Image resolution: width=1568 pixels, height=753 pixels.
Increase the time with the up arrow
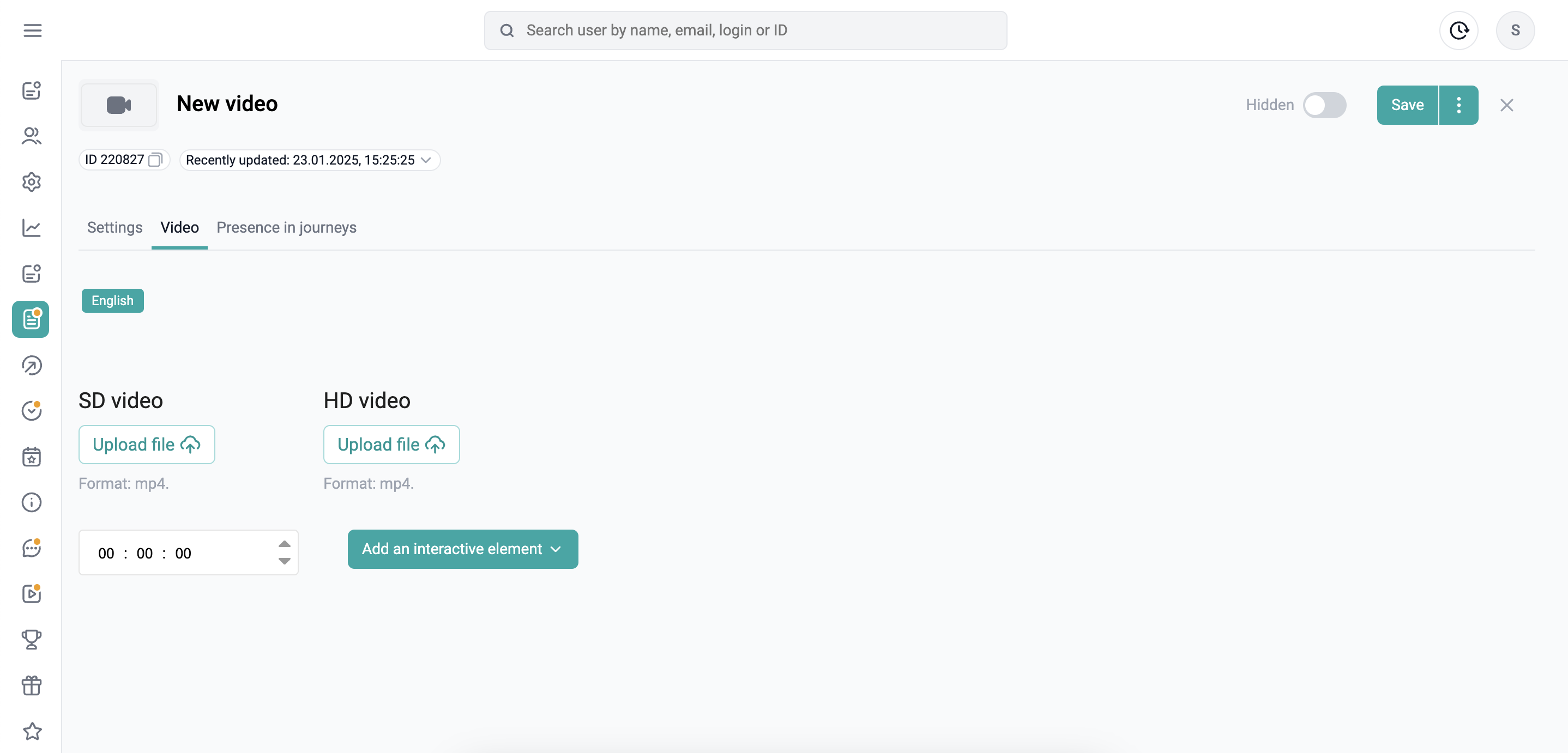point(284,543)
